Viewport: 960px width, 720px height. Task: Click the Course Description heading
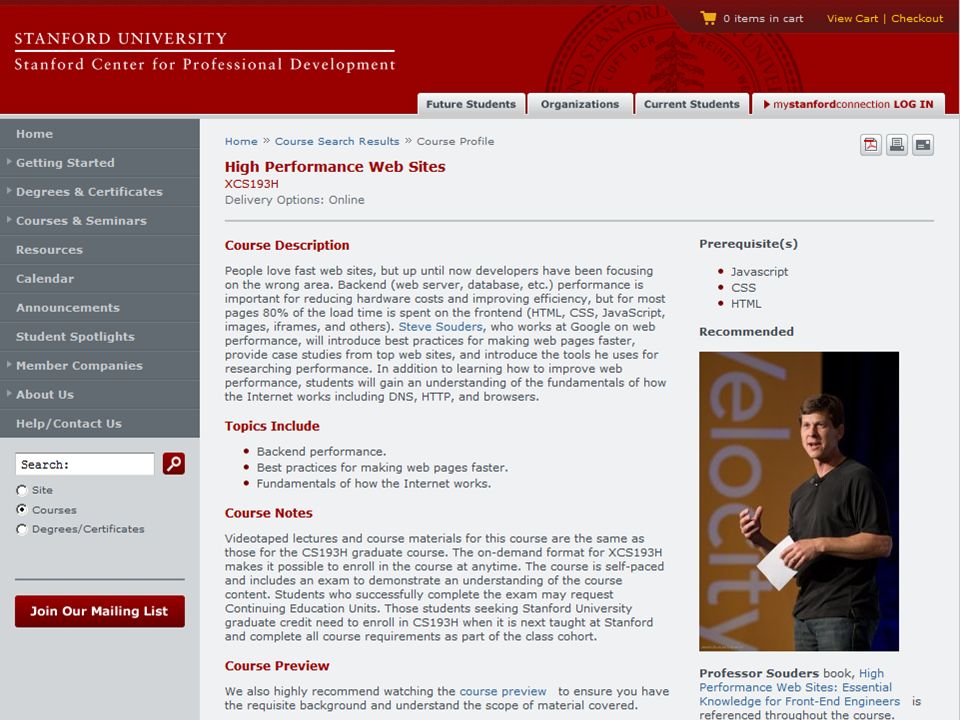click(x=287, y=245)
